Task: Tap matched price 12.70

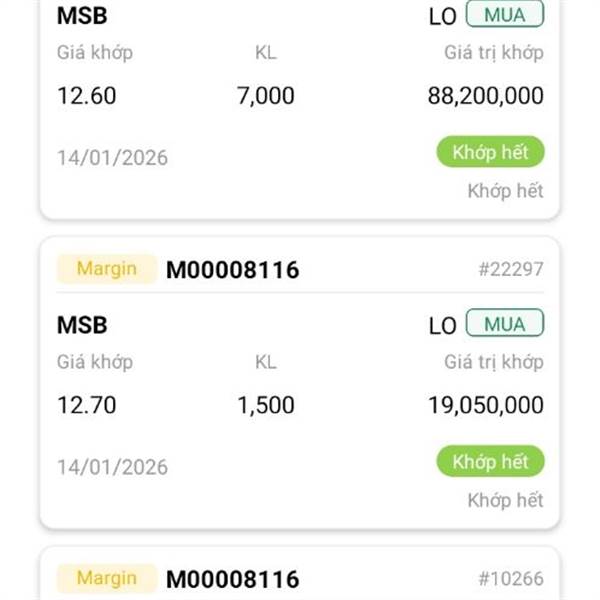Action: pyautogui.click(x=86, y=405)
